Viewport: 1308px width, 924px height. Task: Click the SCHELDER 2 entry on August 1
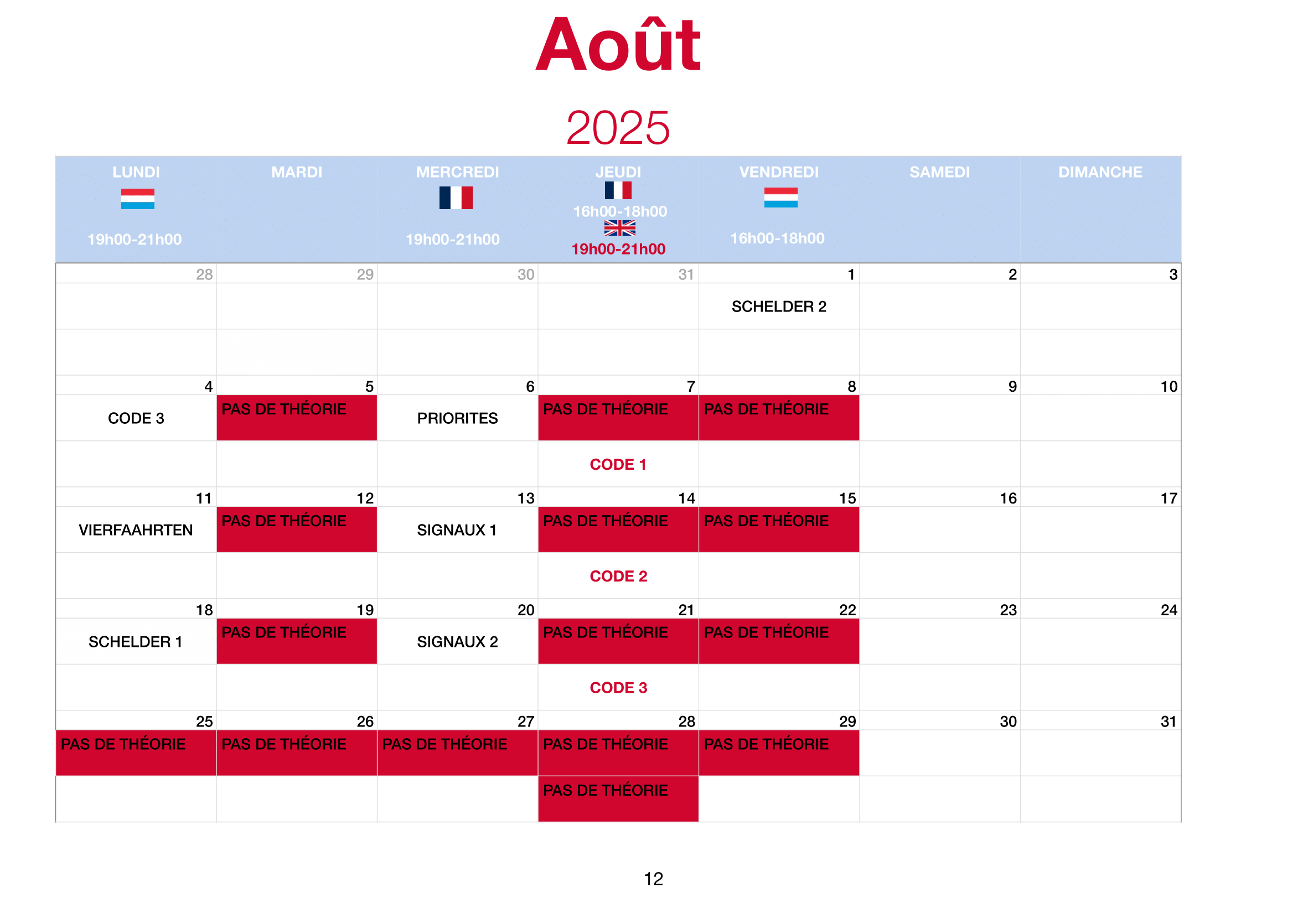click(x=779, y=307)
